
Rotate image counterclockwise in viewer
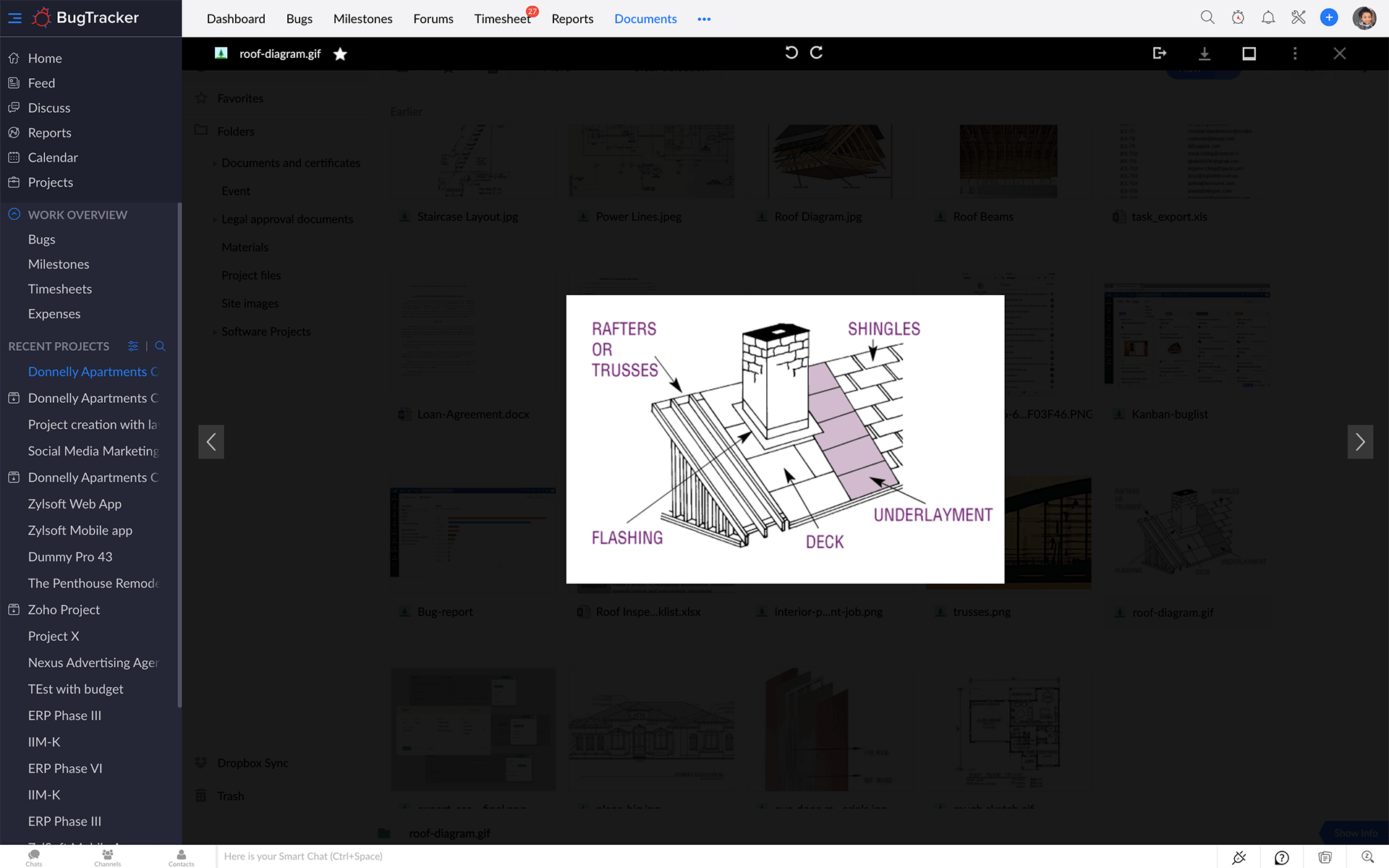point(791,53)
